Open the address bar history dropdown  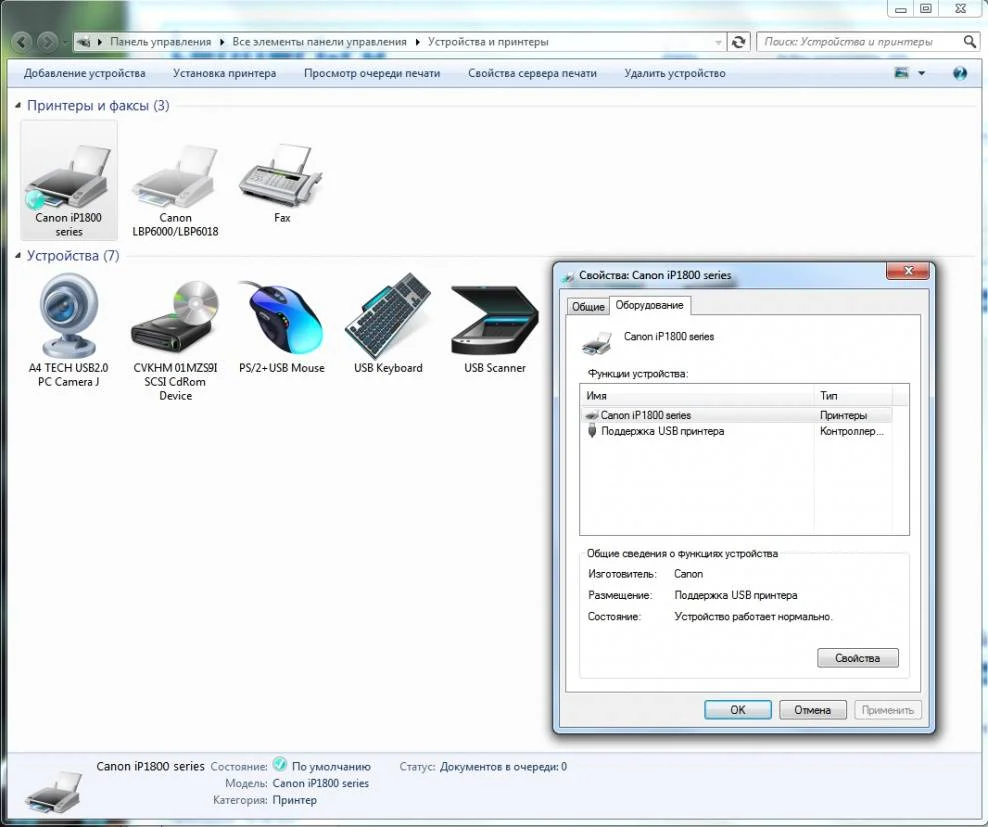[718, 42]
